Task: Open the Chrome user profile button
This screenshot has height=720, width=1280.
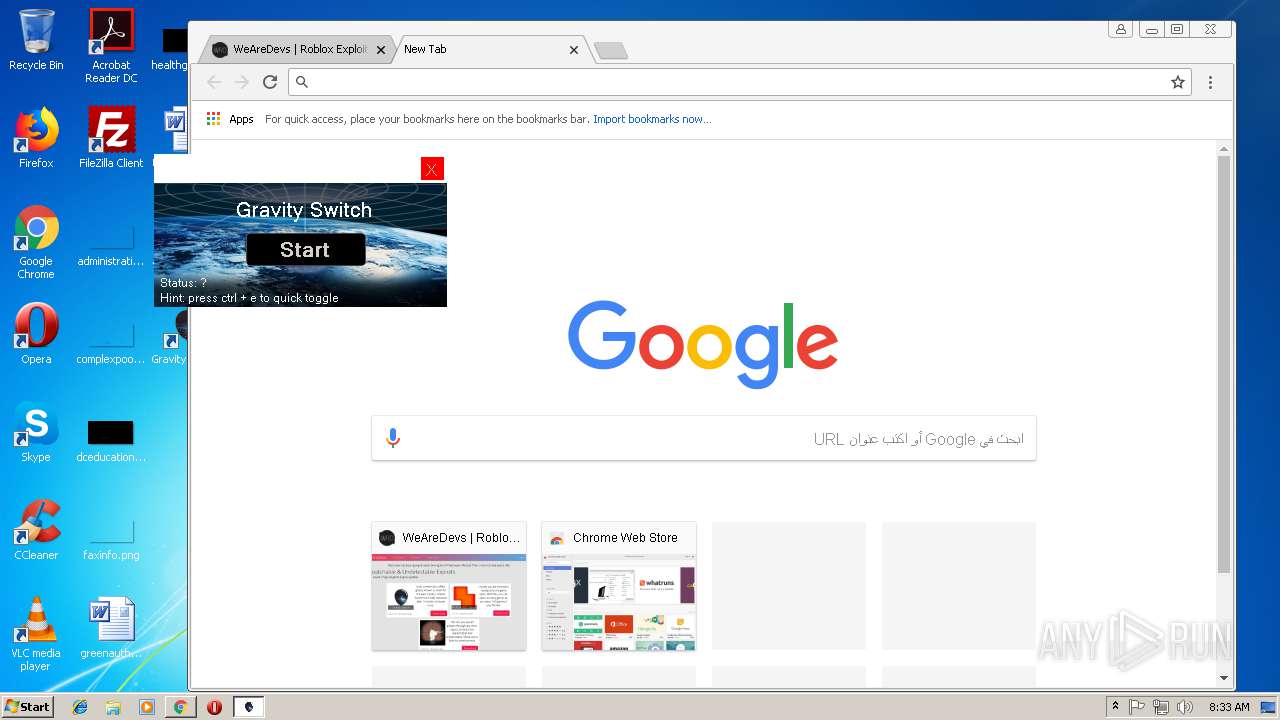Action: [1121, 29]
